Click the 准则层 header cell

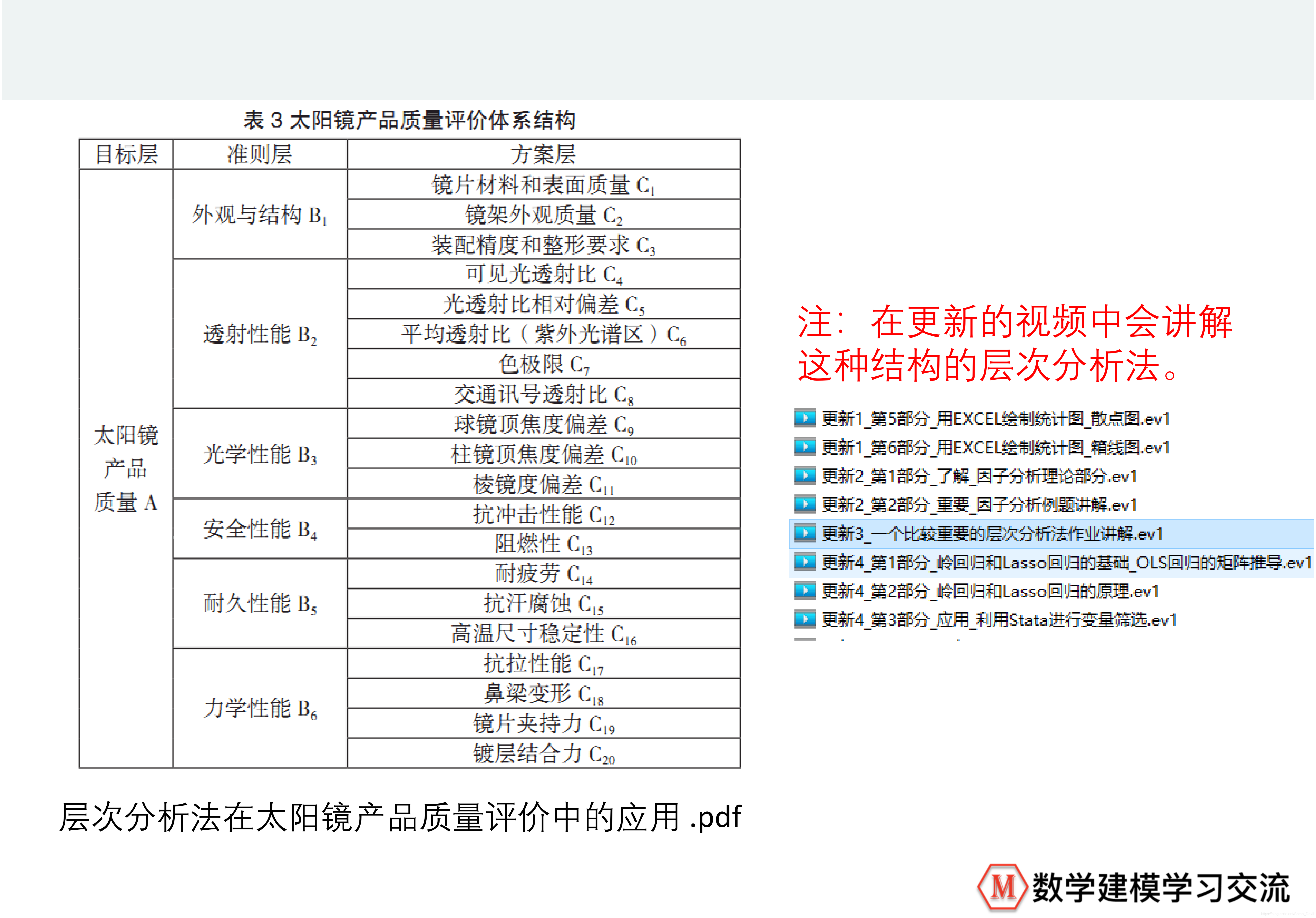260,154
